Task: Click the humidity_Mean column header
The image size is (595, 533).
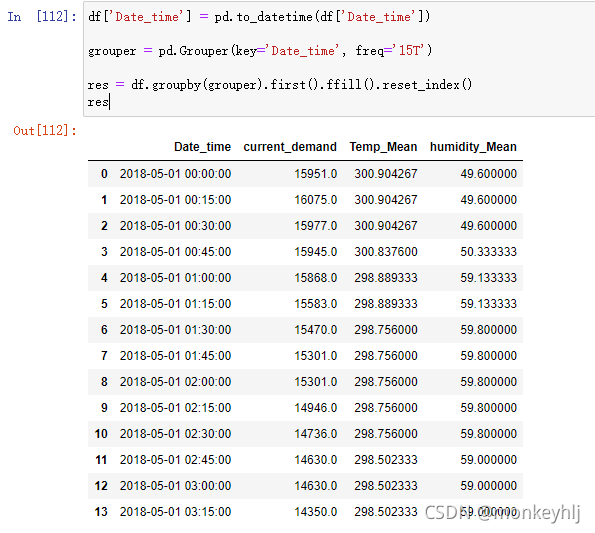Action: pos(473,147)
